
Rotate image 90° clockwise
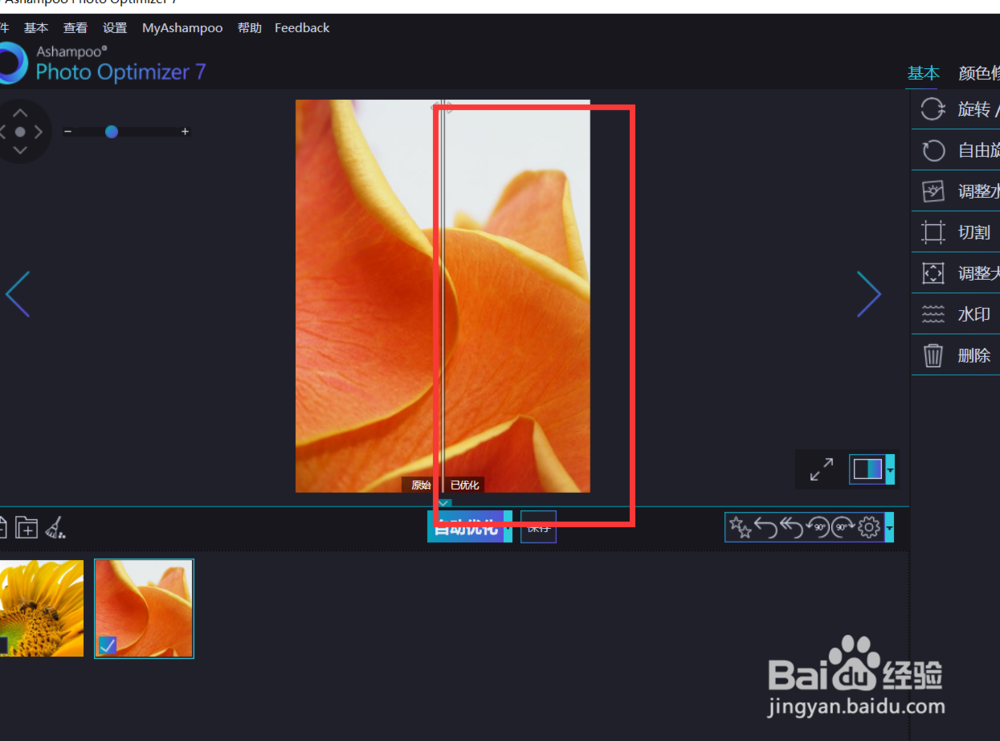pos(843,527)
